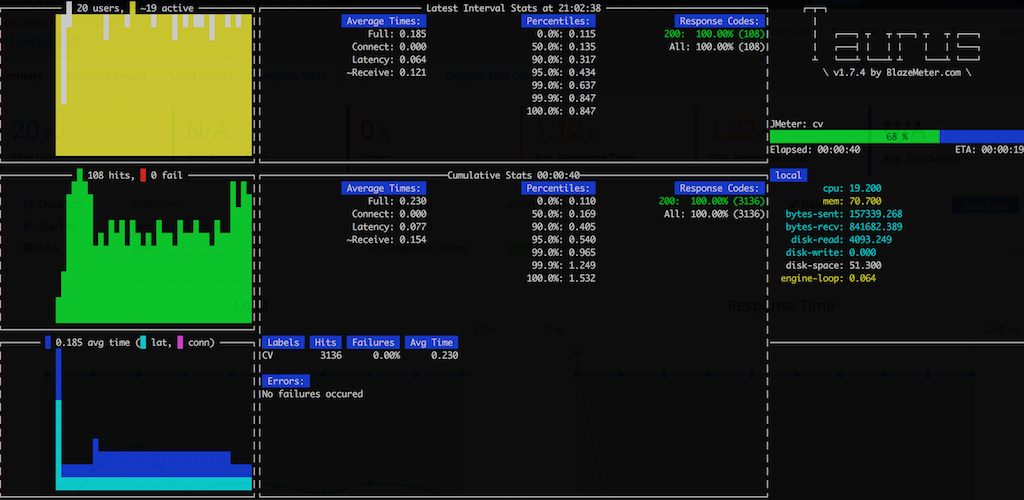Select 'Average Times:' header in Cumulative panel
This screenshot has height=500, width=1024.
pos(384,188)
